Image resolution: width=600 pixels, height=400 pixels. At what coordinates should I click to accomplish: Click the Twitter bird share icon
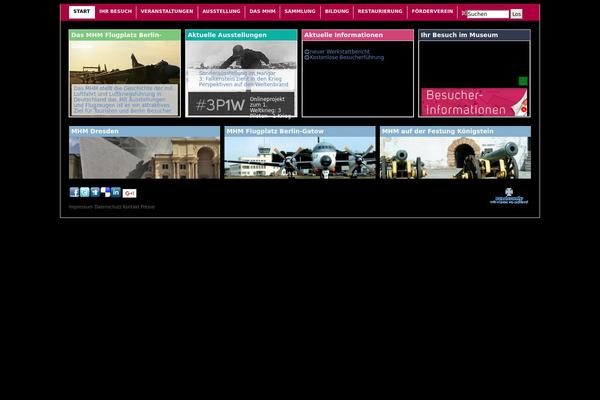point(85,192)
